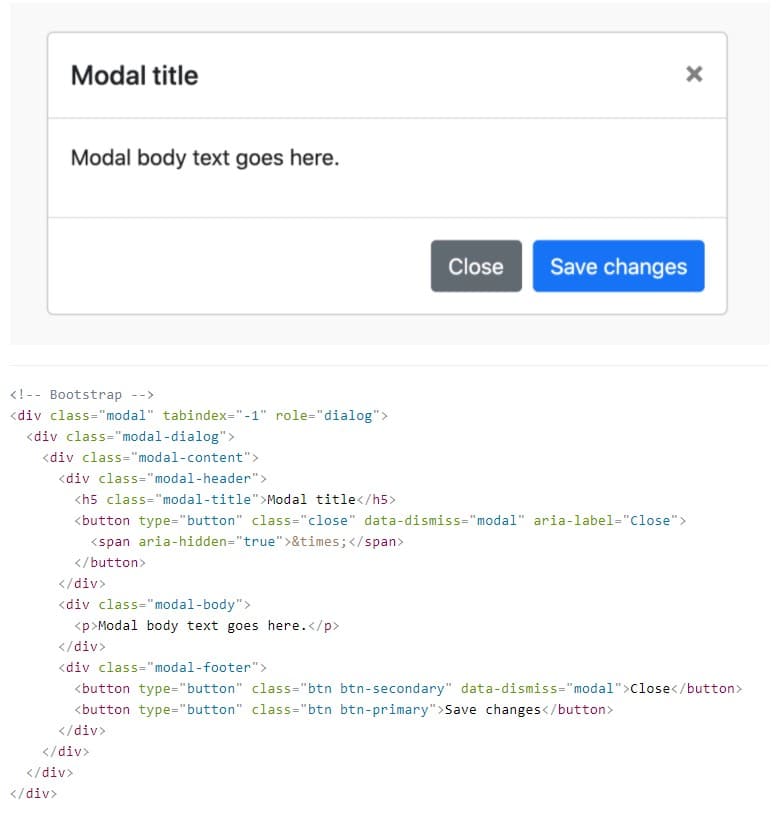Click the btn-secondary button code line

coord(408,688)
